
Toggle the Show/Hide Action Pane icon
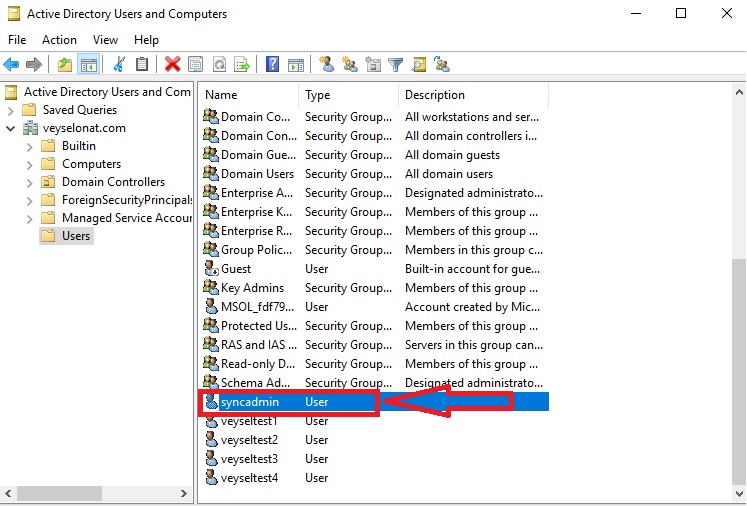tap(296, 64)
